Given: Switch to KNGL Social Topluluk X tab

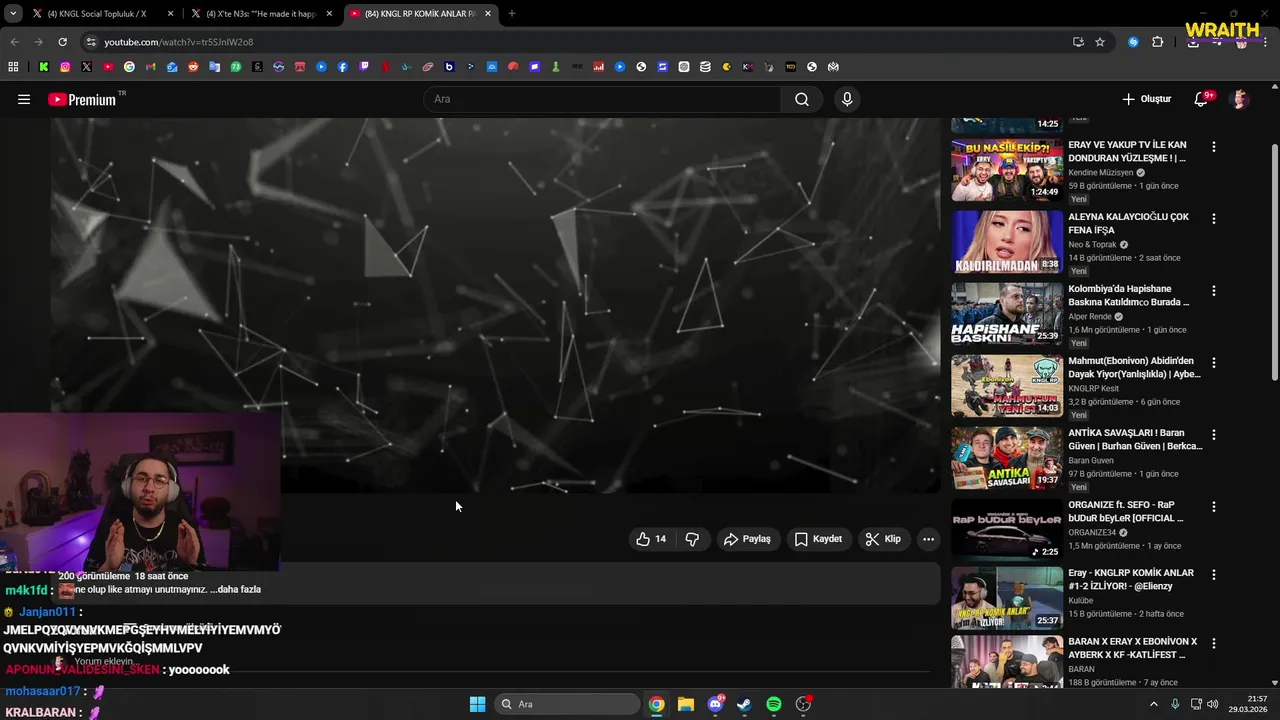Looking at the screenshot, I should [97, 14].
